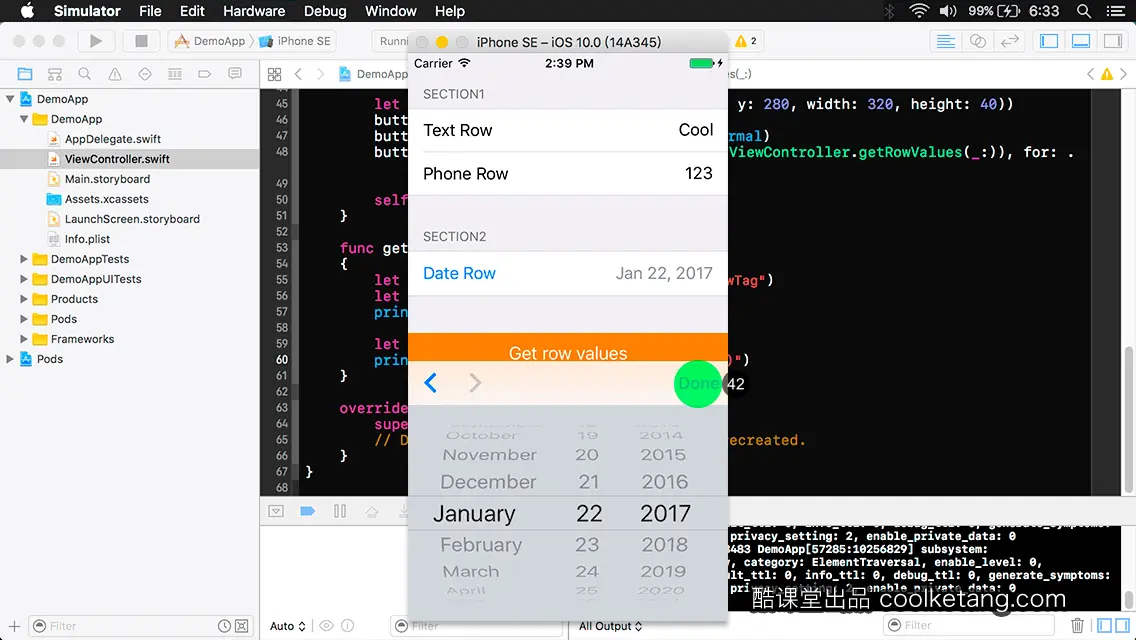Open the Breakpoint navigator icon

coord(205,74)
